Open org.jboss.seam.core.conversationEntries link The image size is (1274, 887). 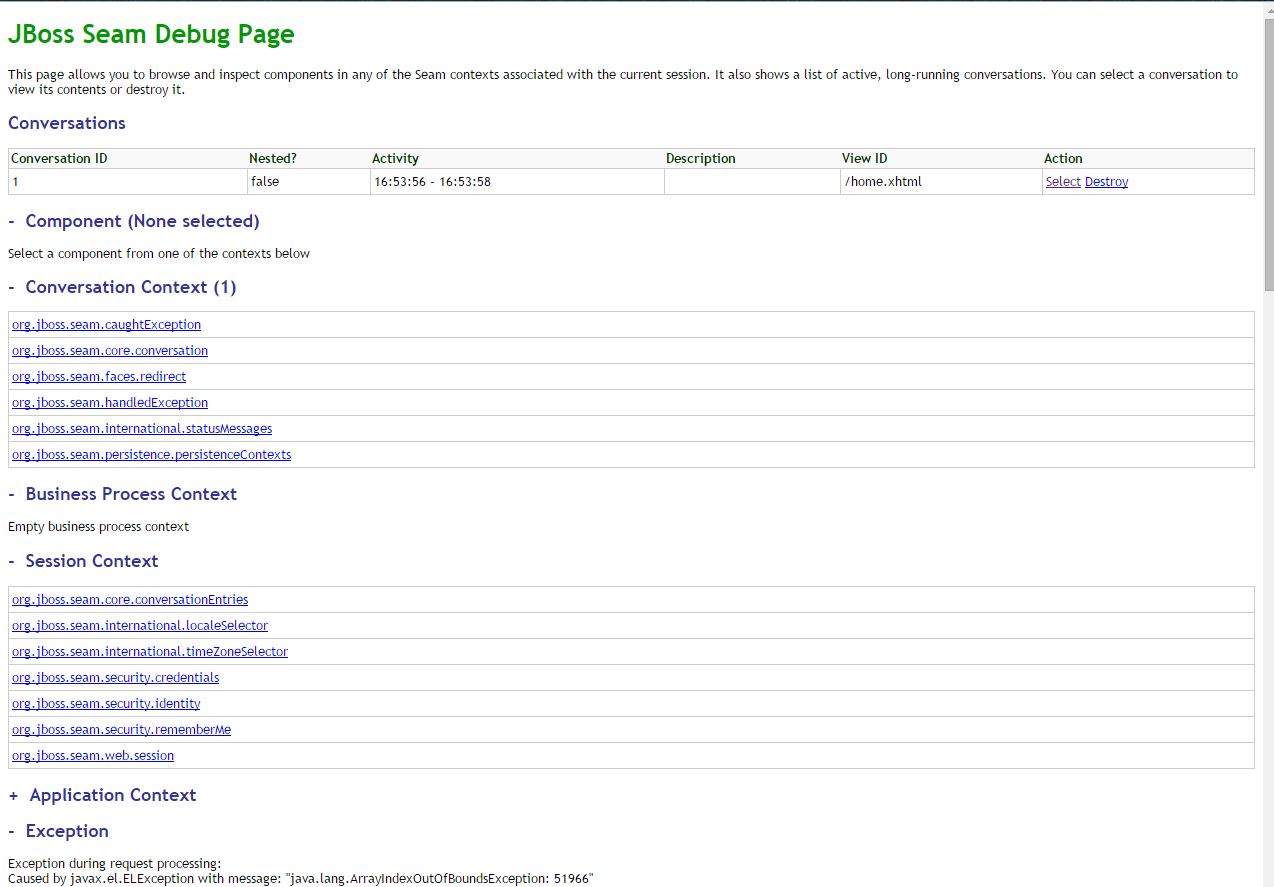point(130,600)
